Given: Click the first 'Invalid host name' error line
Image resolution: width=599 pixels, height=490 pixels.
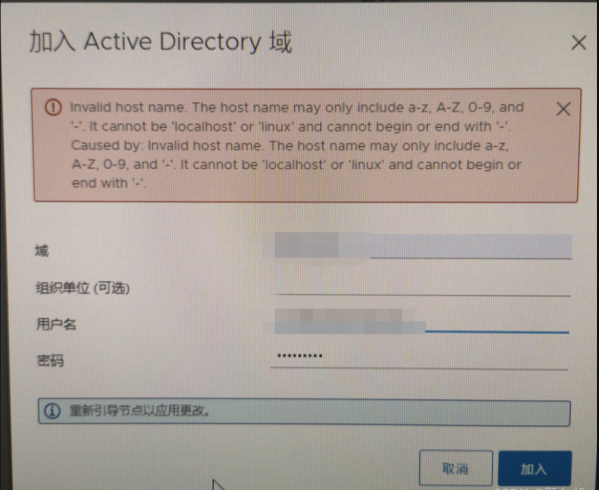Looking at the screenshot, I should tap(296, 107).
